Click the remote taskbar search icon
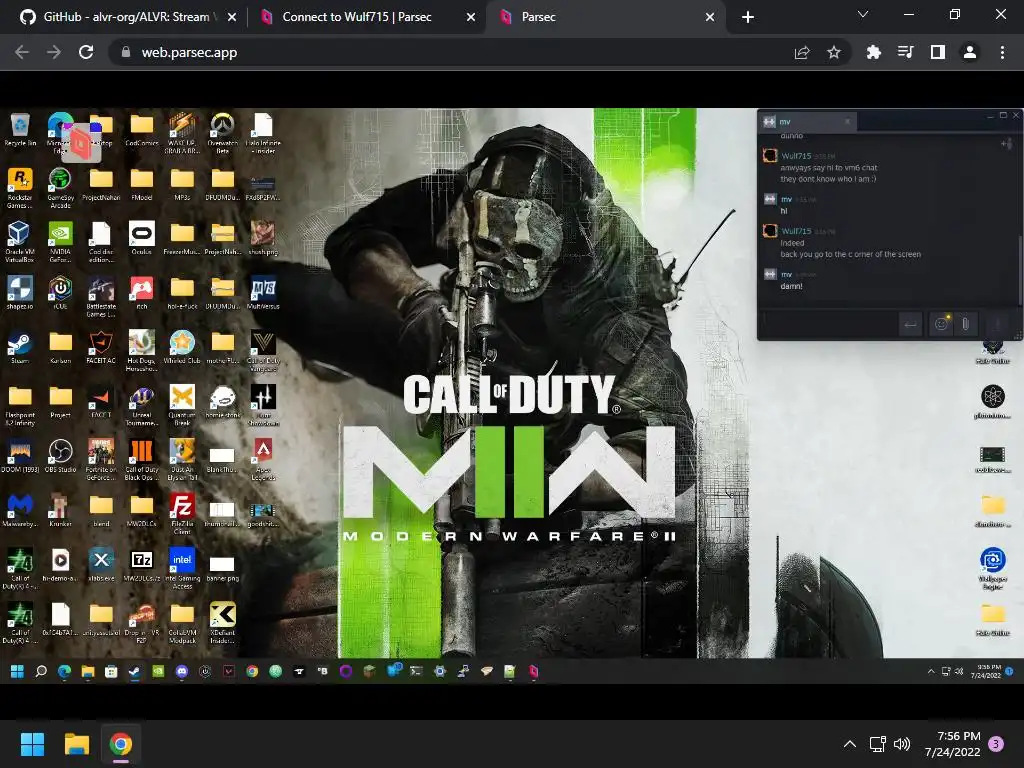 [x=40, y=671]
